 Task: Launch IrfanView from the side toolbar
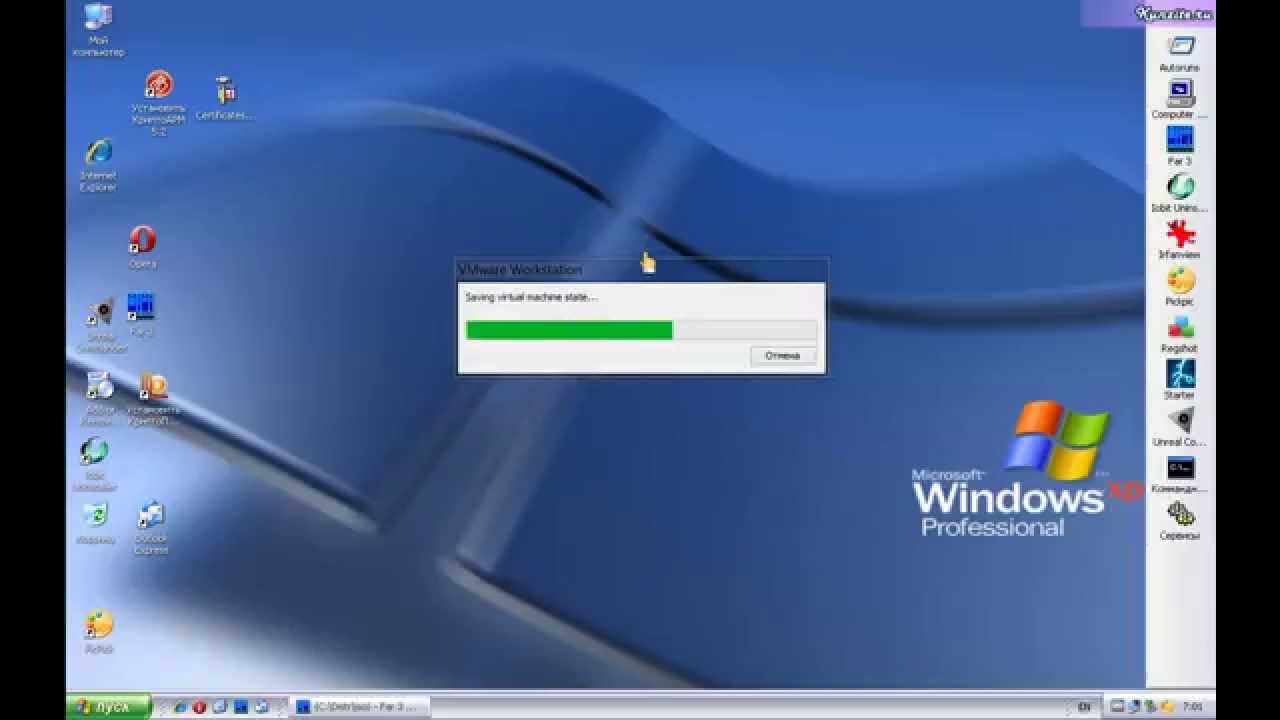click(x=1180, y=240)
